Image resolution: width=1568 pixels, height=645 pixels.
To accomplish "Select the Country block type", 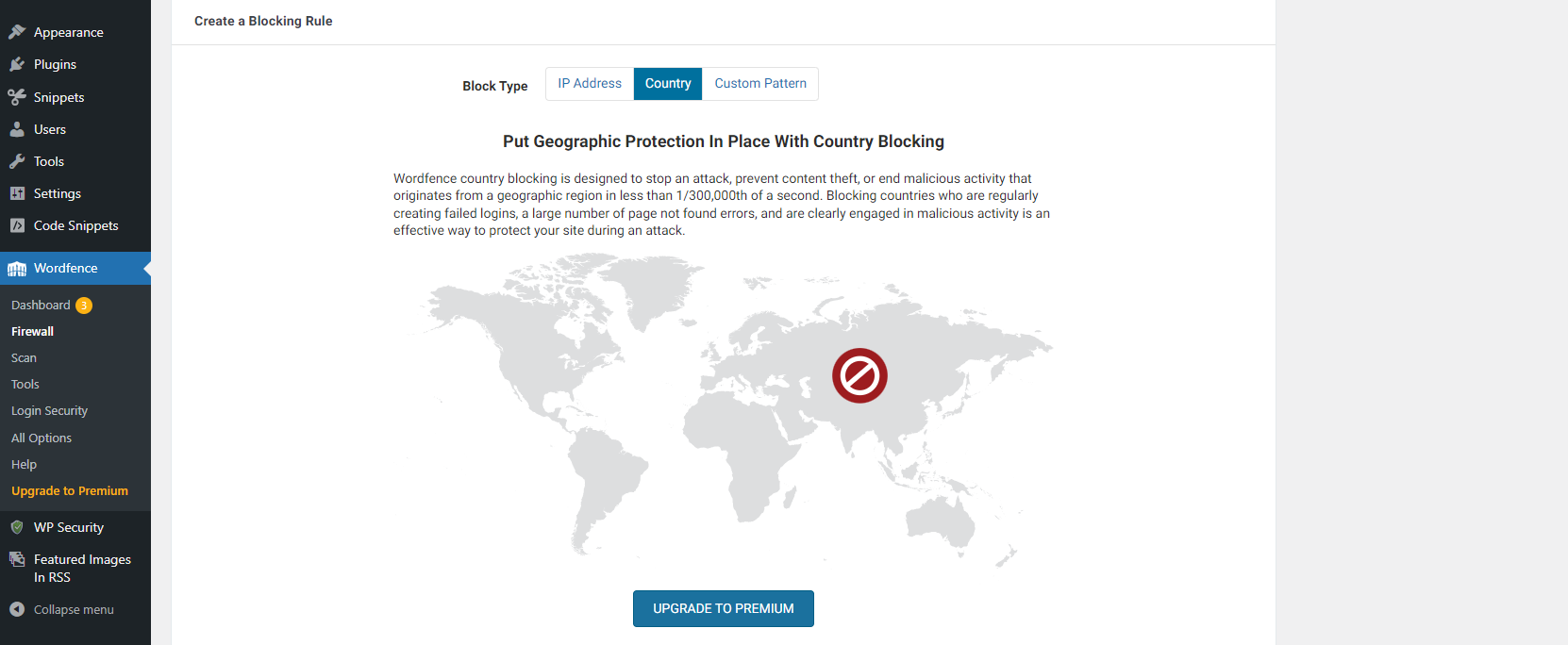I will (x=668, y=84).
